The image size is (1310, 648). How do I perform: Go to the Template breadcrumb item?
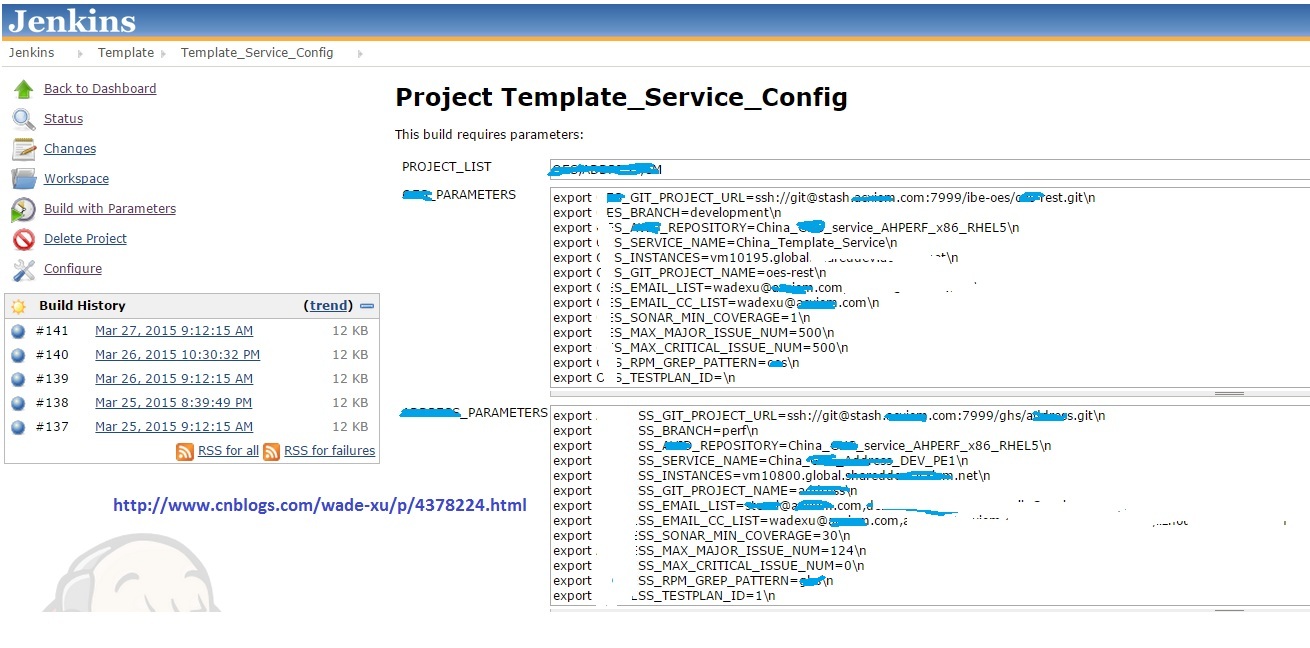tap(126, 53)
